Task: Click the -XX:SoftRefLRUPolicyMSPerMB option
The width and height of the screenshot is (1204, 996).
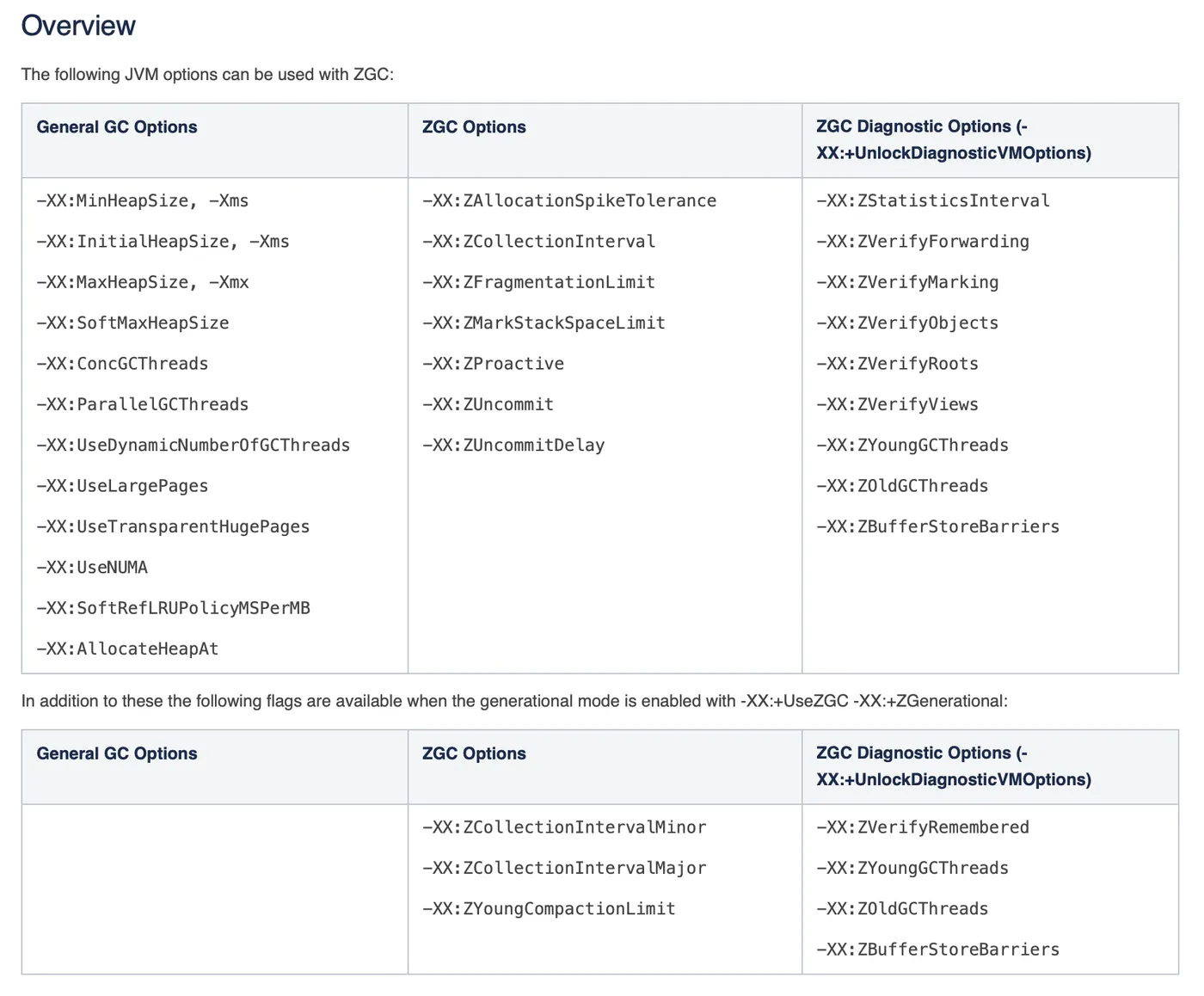Action: pos(173,608)
